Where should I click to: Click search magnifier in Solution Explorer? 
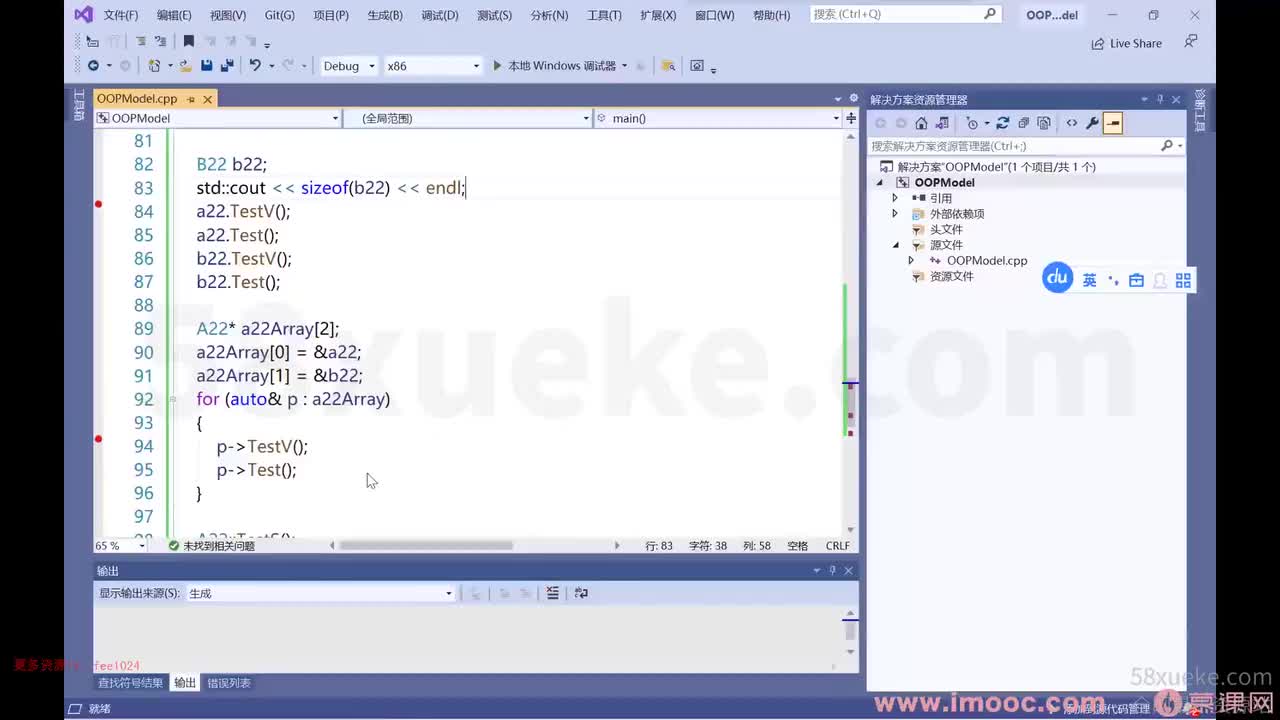coord(1166,146)
